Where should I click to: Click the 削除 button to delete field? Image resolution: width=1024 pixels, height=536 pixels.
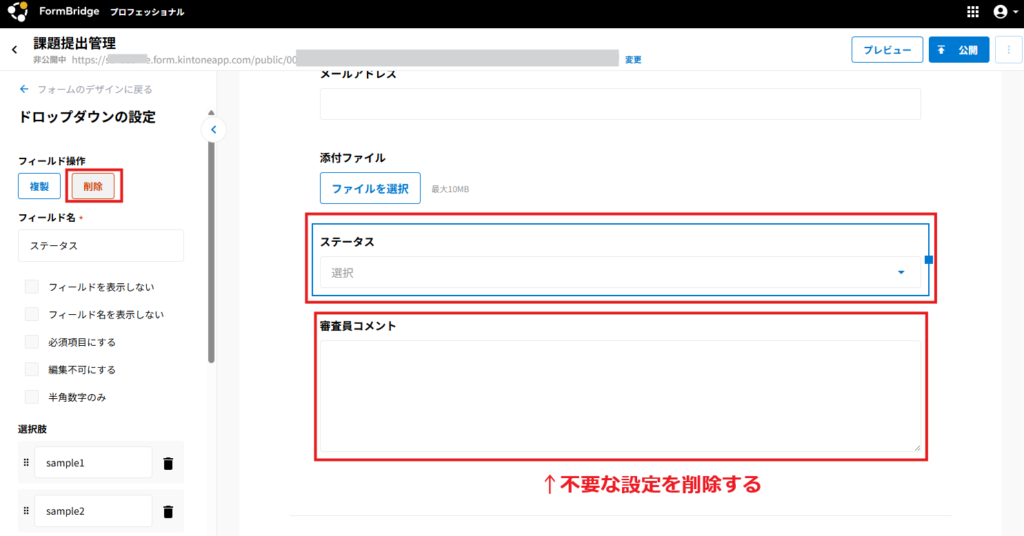click(93, 186)
